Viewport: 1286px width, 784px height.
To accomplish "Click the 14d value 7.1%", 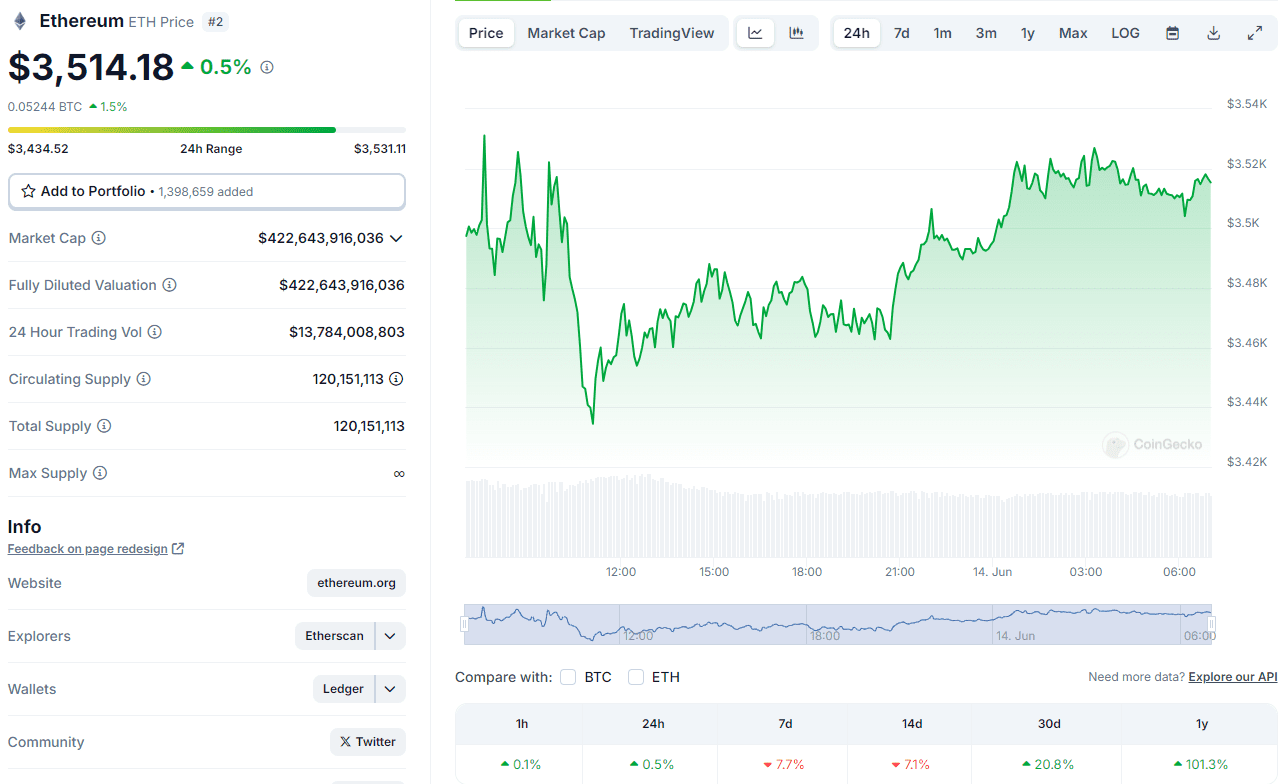I will pyautogui.click(x=912, y=764).
